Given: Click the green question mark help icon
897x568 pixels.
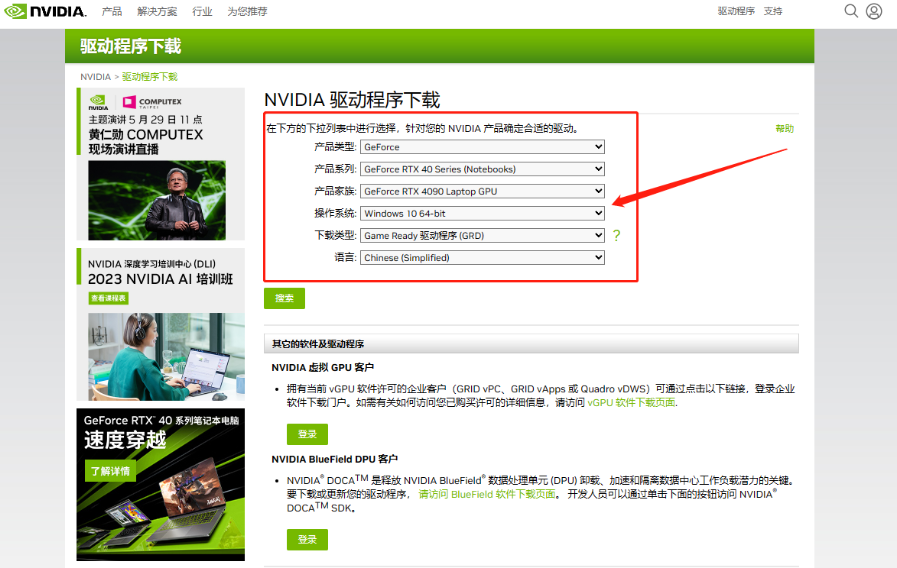Looking at the screenshot, I should coord(617,236).
